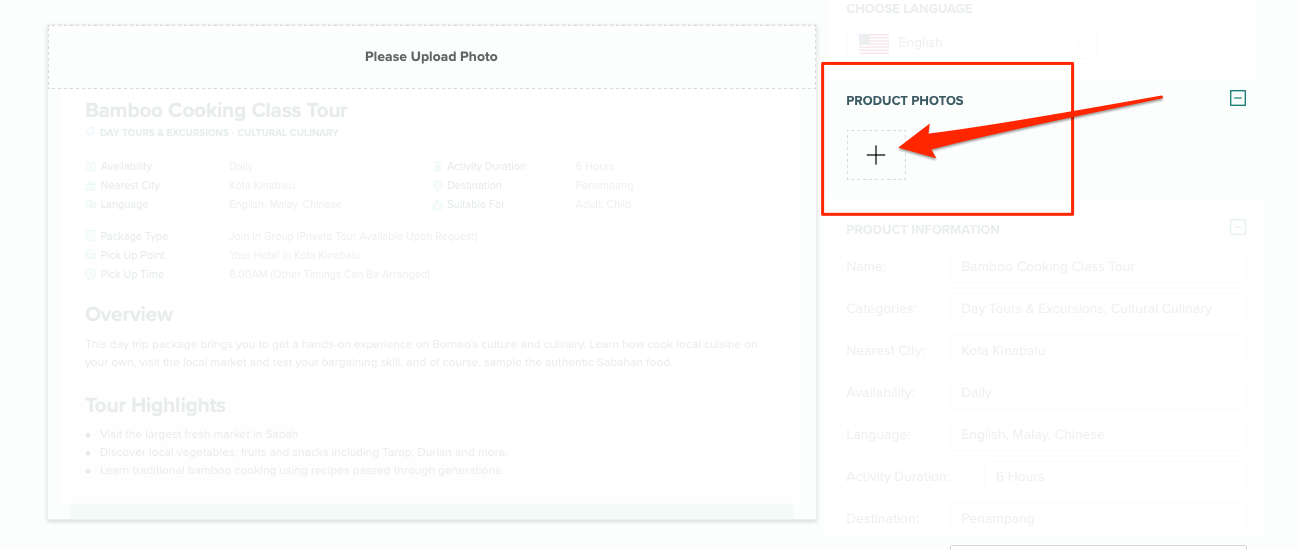Viewport: 1300px width, 550px height.
Task: Click the Nearest City input field
Action: coord(1098,351)
